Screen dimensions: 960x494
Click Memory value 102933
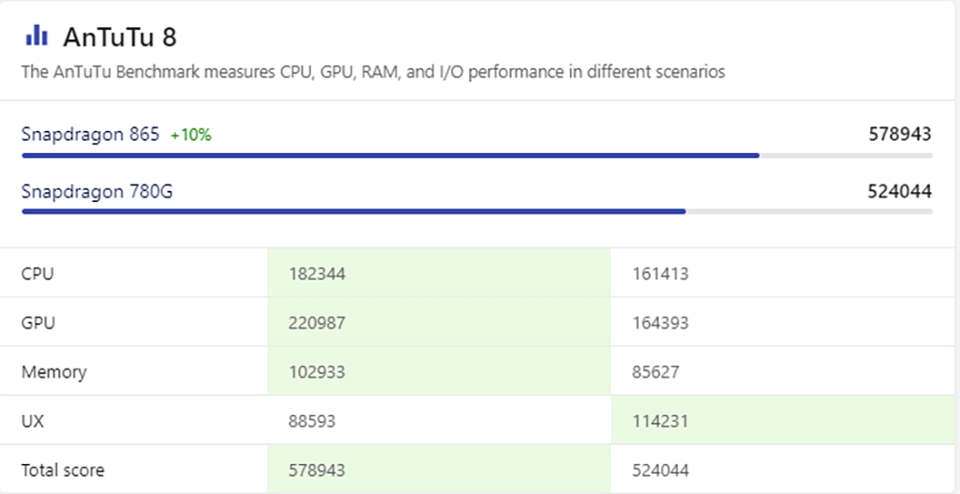[x=317, y=372]
